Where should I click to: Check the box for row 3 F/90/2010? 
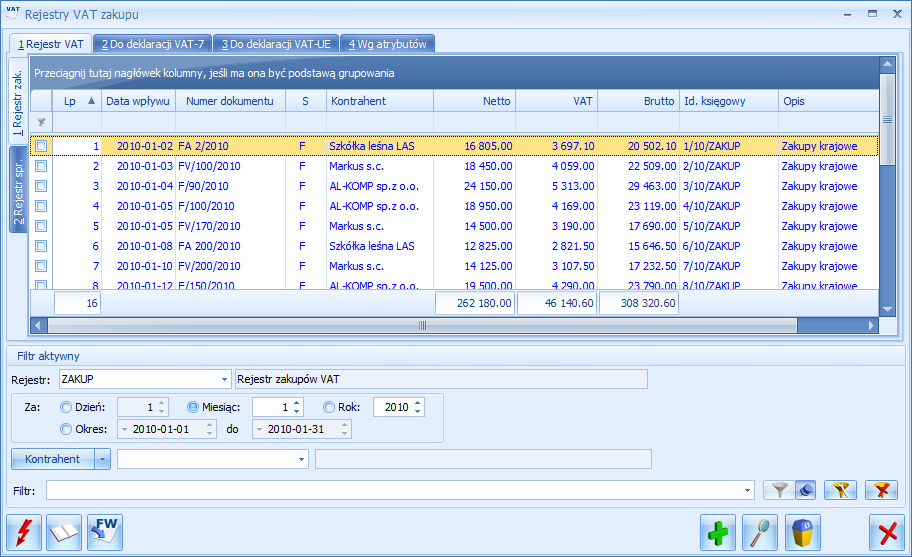[41, 186]
